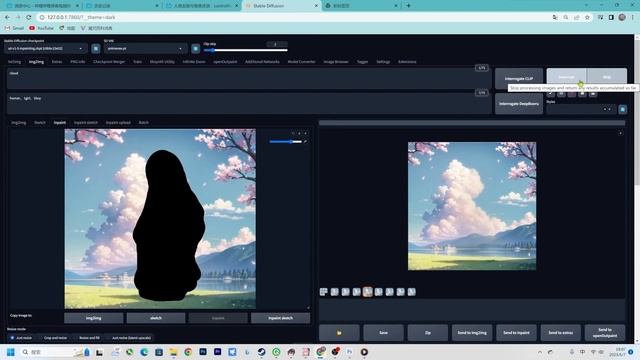Click the Save output button
Viewport: 640px width, 360px height.
point(383,333)
